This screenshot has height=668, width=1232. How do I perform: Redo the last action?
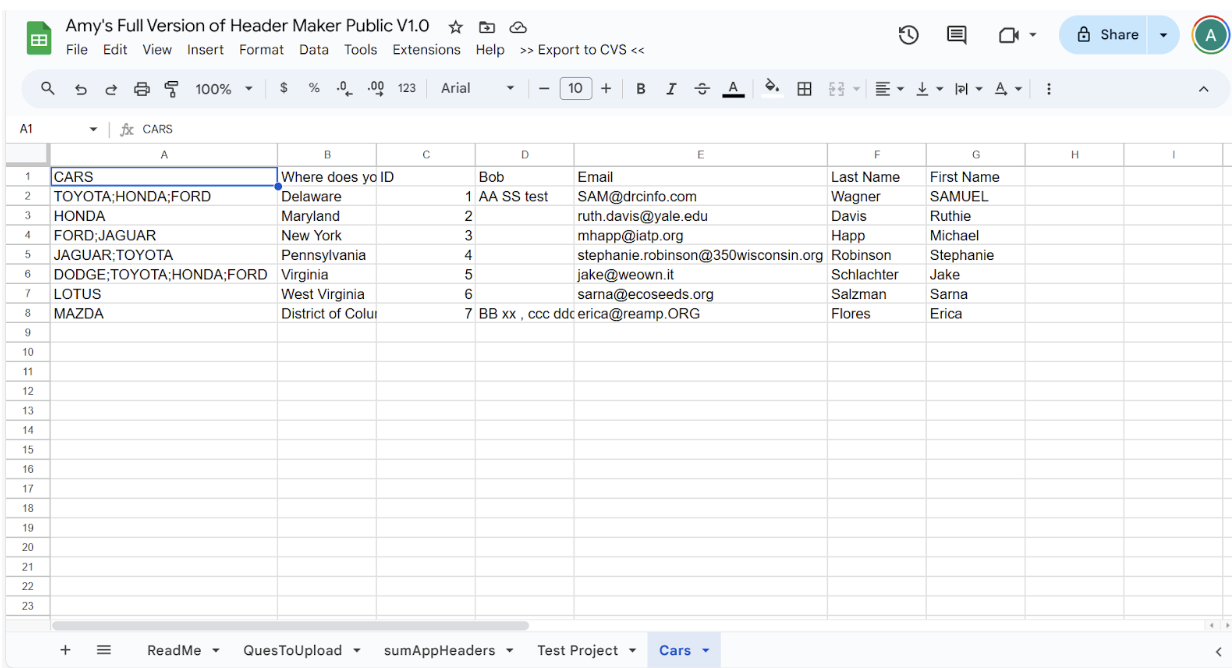(x=111, y=89)
